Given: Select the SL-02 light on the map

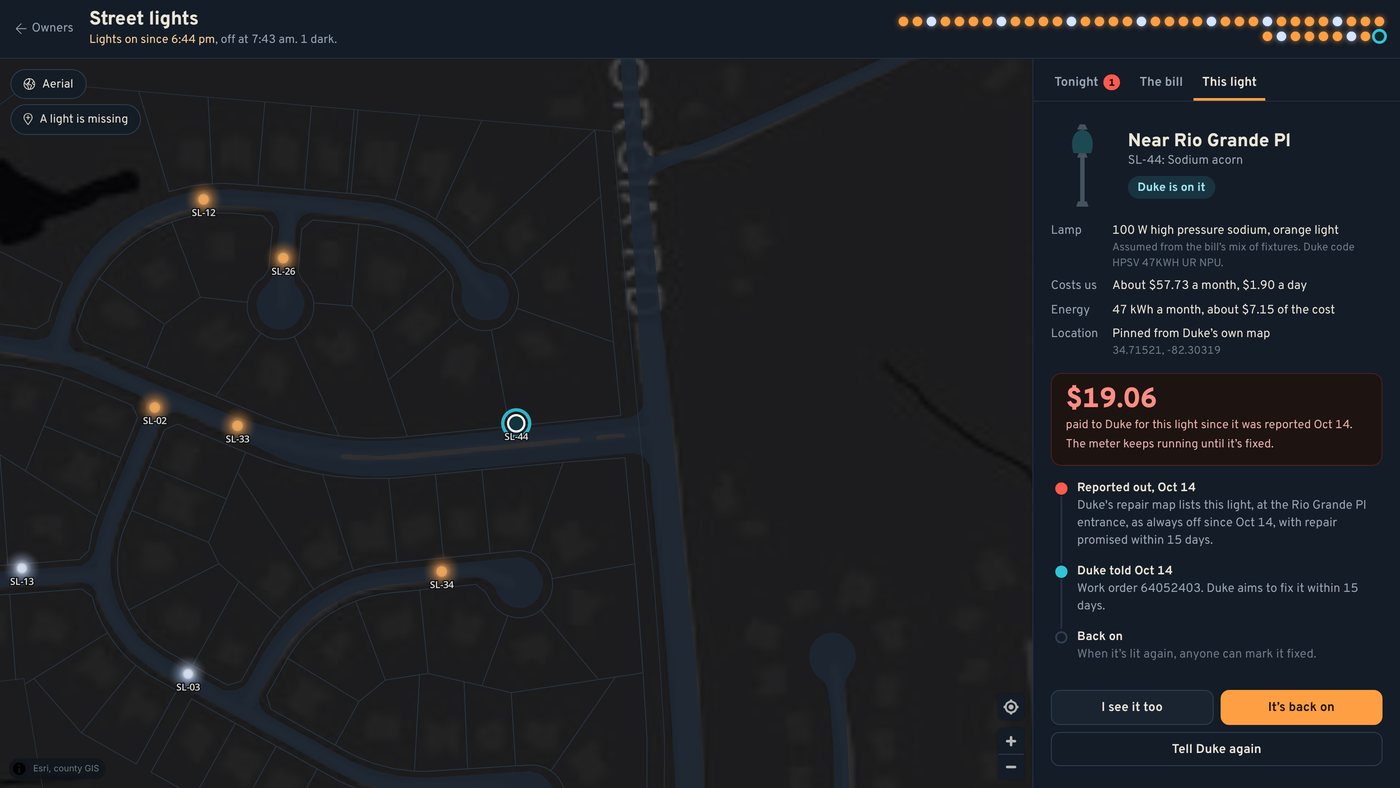Looking at the screenshot, I should [x=154, y=407].
